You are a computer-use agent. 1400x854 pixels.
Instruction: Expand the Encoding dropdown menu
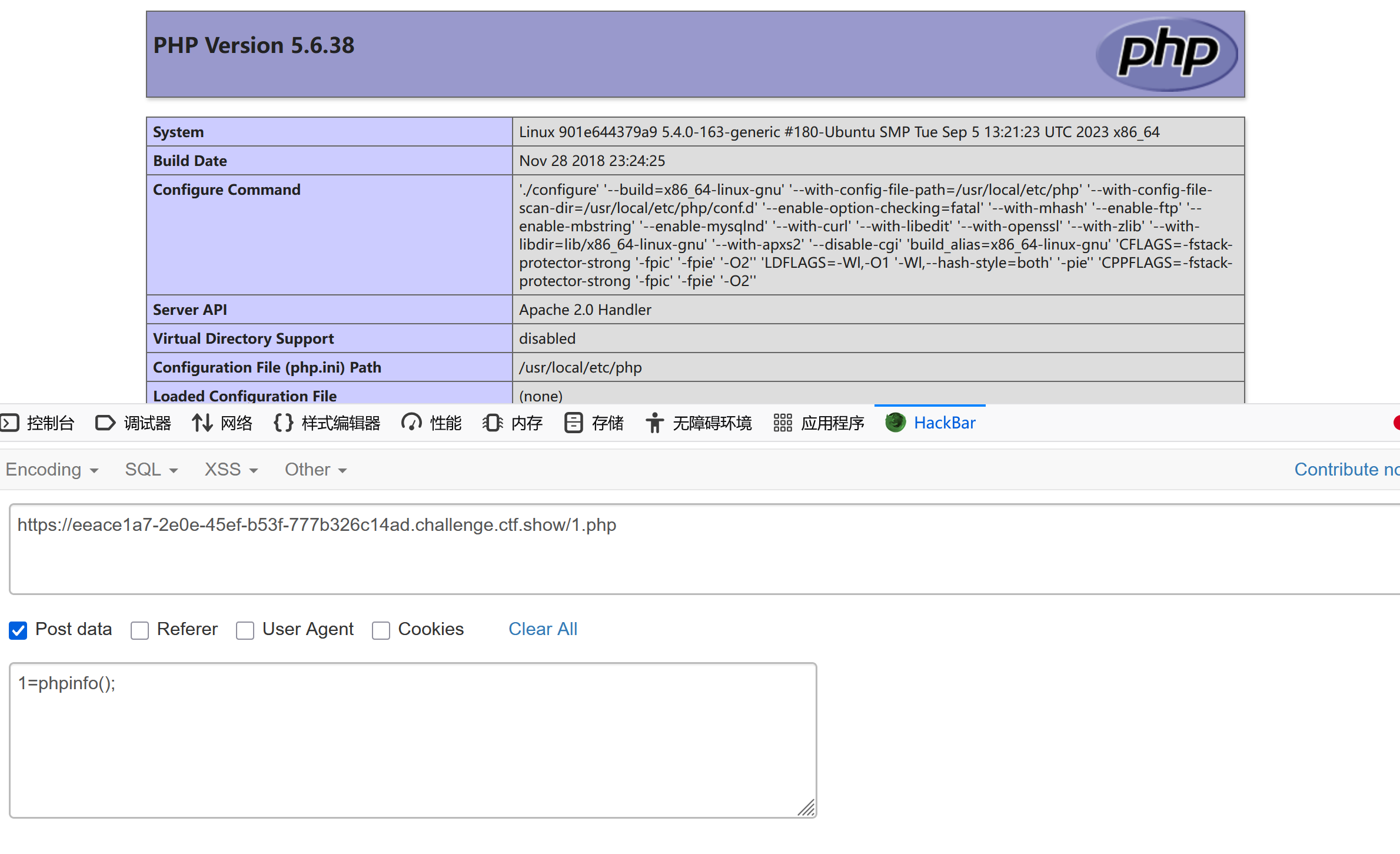click(52, 470)
